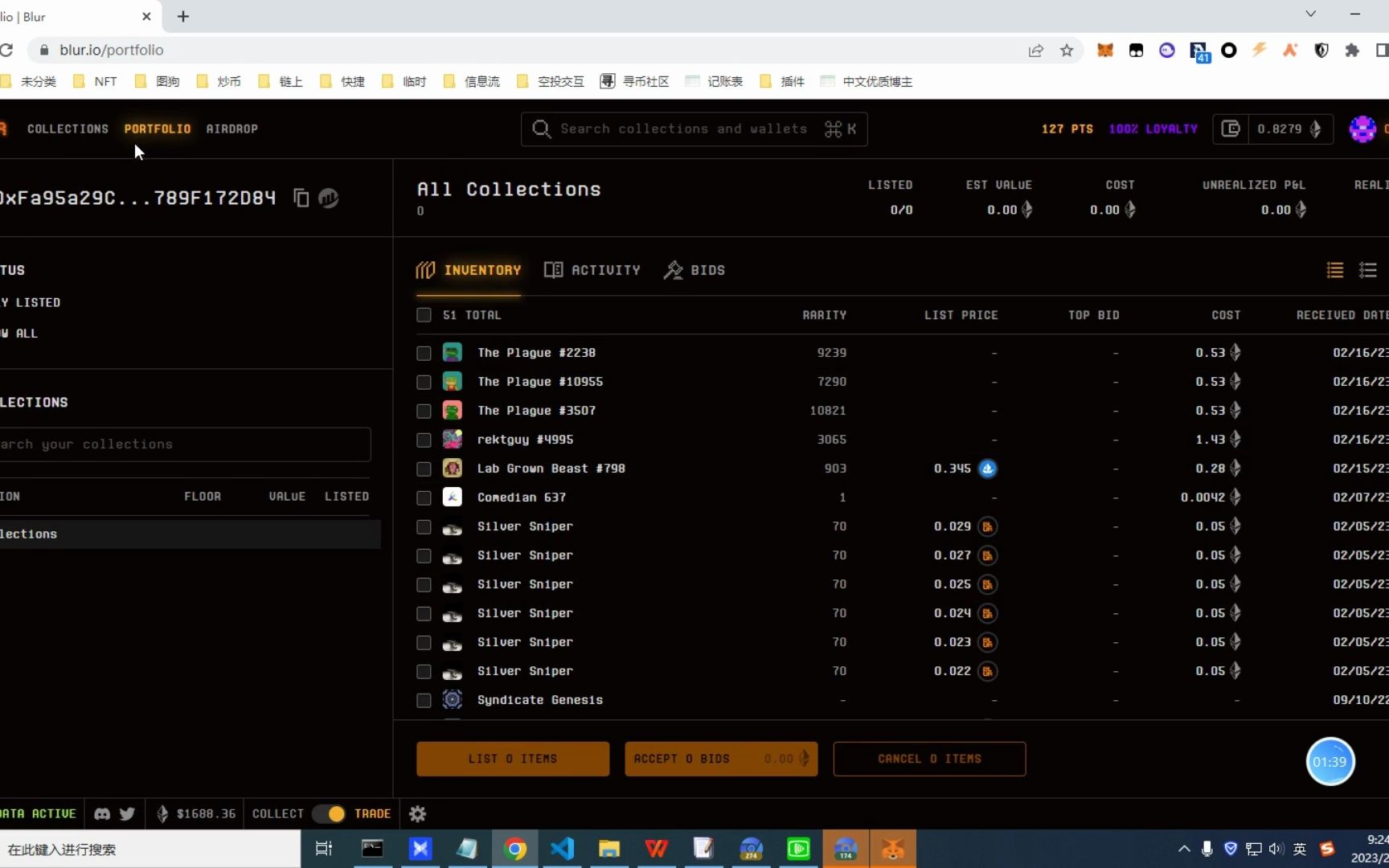
Task: Open WPS Office in the taskbar
Action: click(x=657, y=849)
